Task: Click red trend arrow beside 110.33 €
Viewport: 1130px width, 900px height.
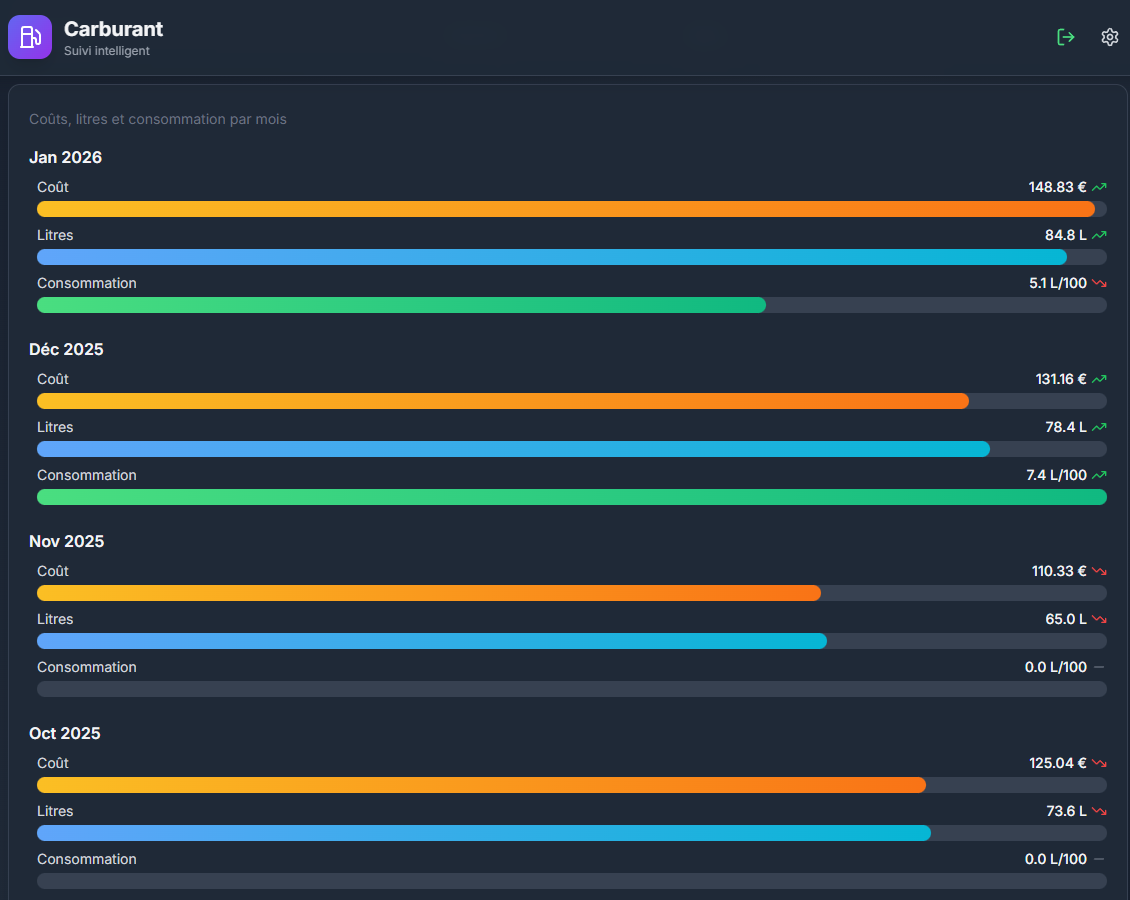Action: pyautogui.click(x=1099, y=571)
